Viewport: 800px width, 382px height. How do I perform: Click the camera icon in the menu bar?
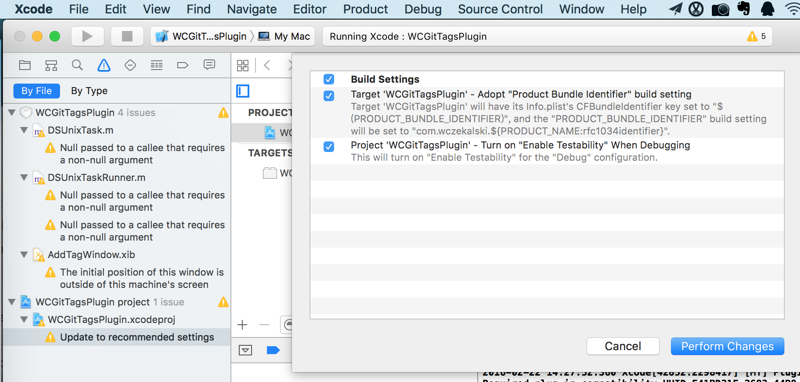pos(720,9)
